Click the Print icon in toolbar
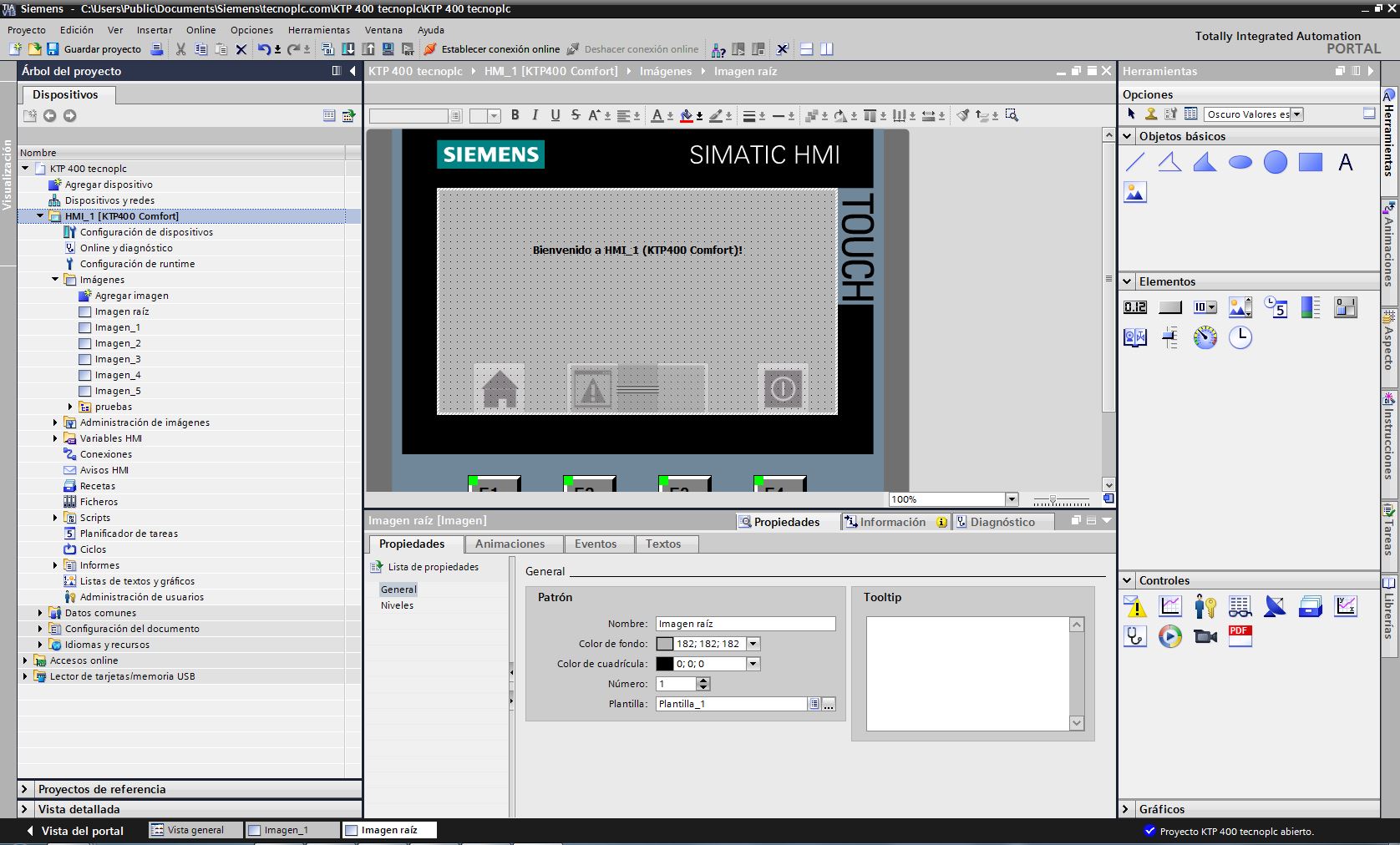Viewport: 1400px width, 845px height. (156, 49)
